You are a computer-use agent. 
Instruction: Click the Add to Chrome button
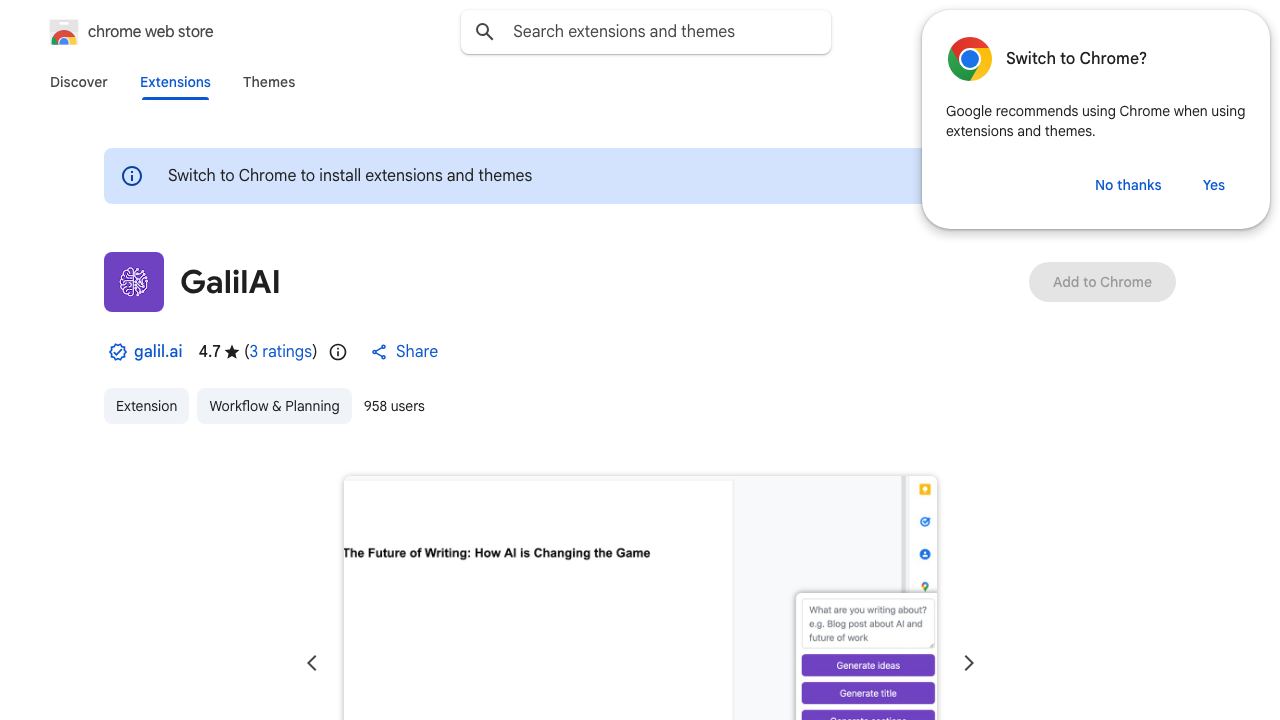click(x=1102, y=282)
